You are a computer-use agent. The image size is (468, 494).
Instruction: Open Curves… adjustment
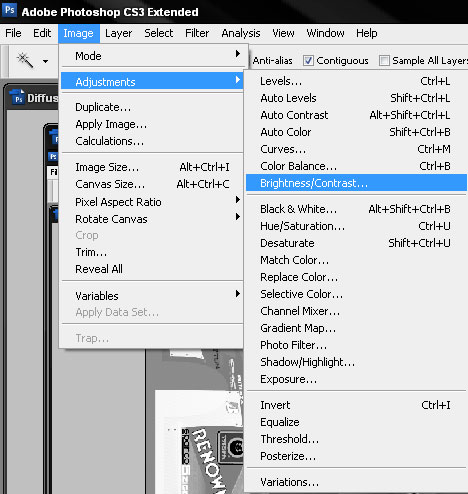pos(356,149)
